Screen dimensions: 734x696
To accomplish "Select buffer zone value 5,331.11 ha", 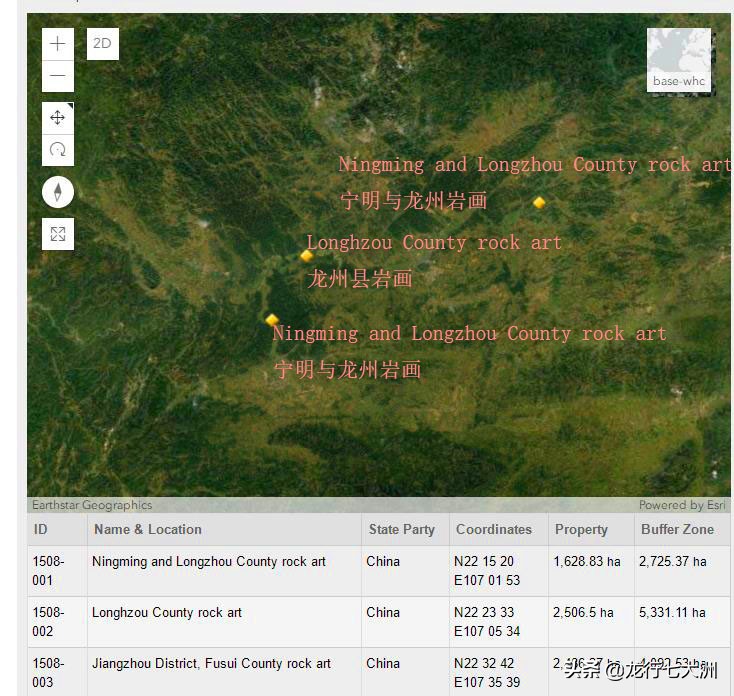I will coord(672,612).
